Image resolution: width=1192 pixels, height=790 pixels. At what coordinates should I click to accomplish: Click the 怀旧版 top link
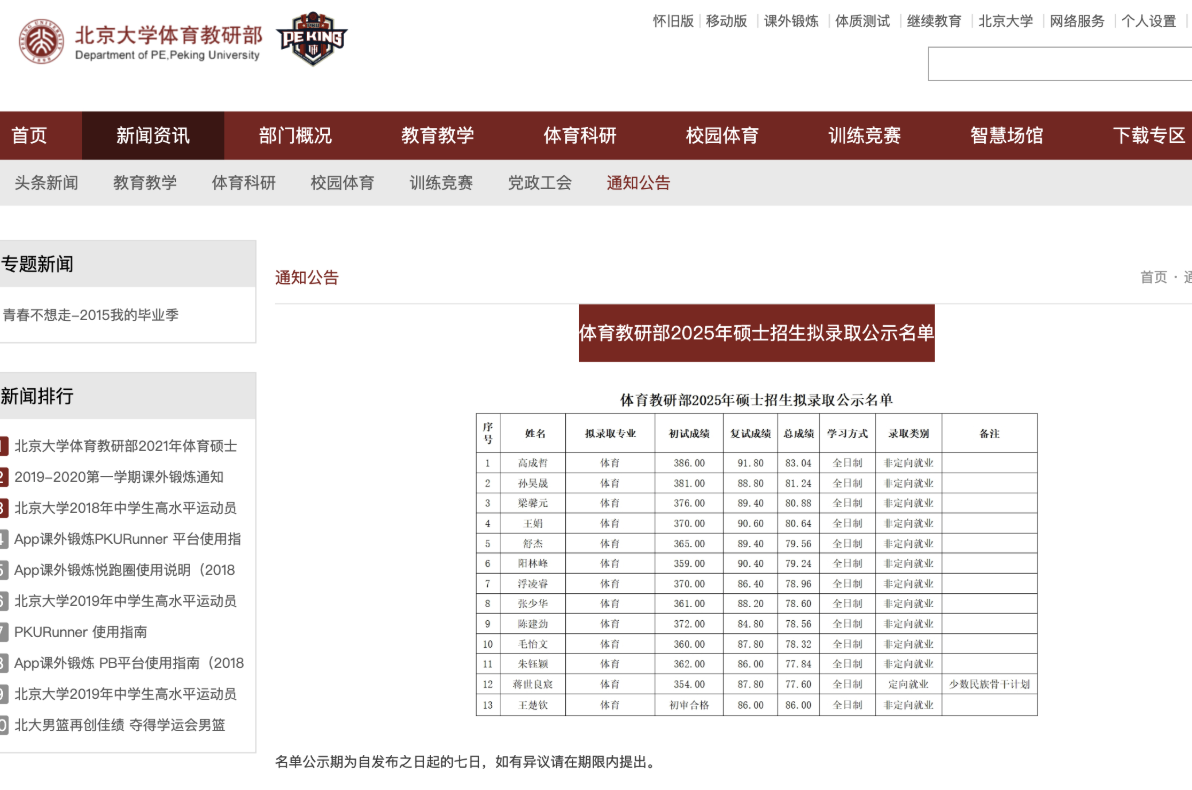[673, 21]
